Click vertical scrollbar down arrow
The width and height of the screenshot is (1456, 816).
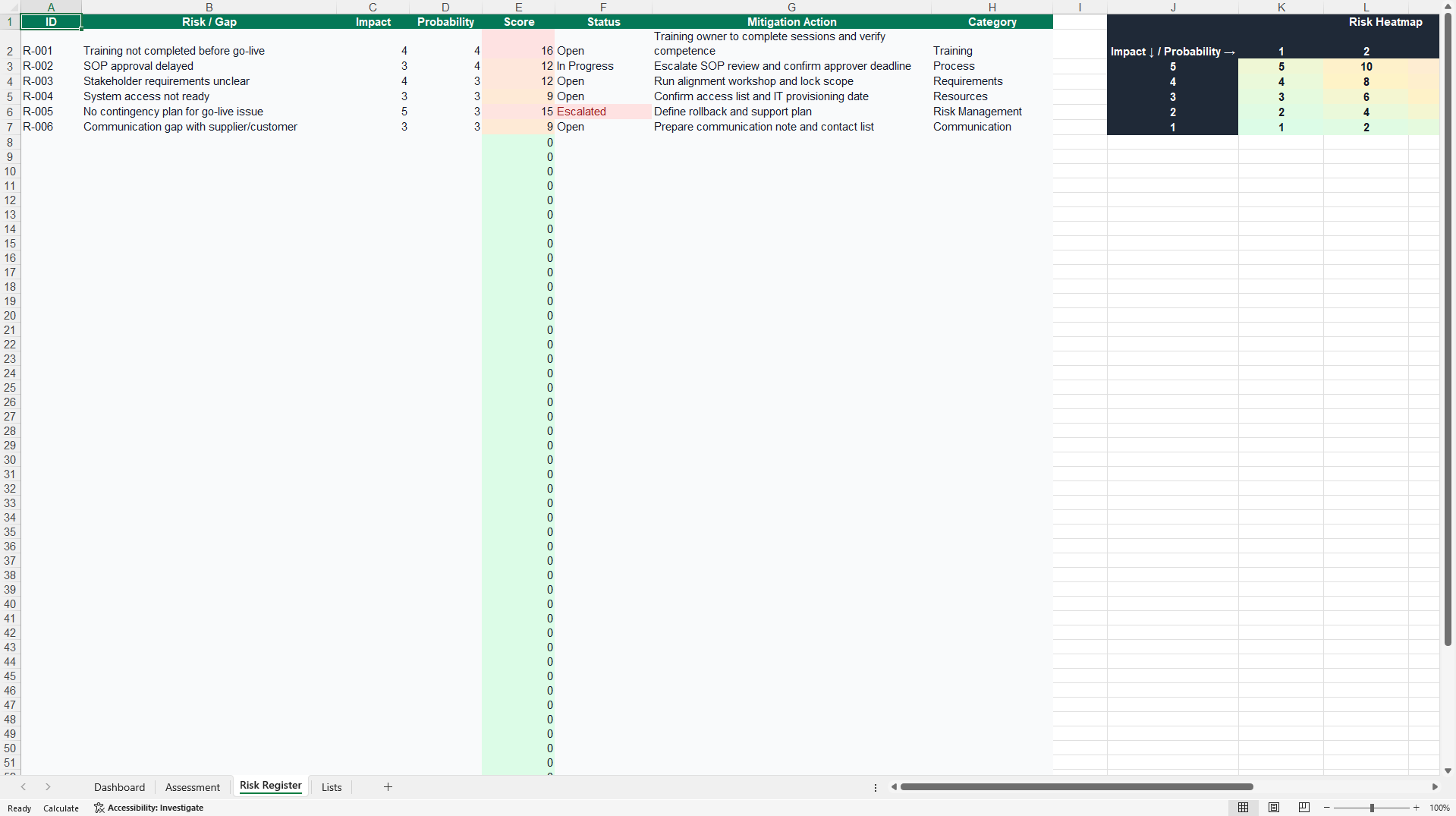pos(1448,770)
